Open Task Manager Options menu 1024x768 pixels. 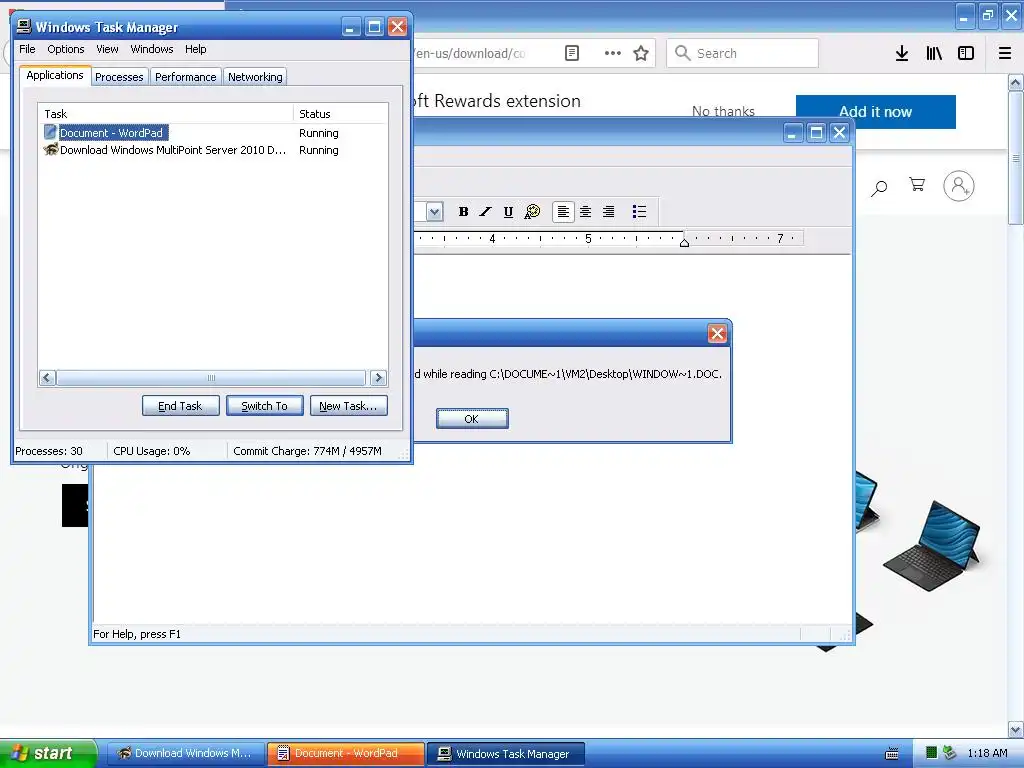coord(65,49)
